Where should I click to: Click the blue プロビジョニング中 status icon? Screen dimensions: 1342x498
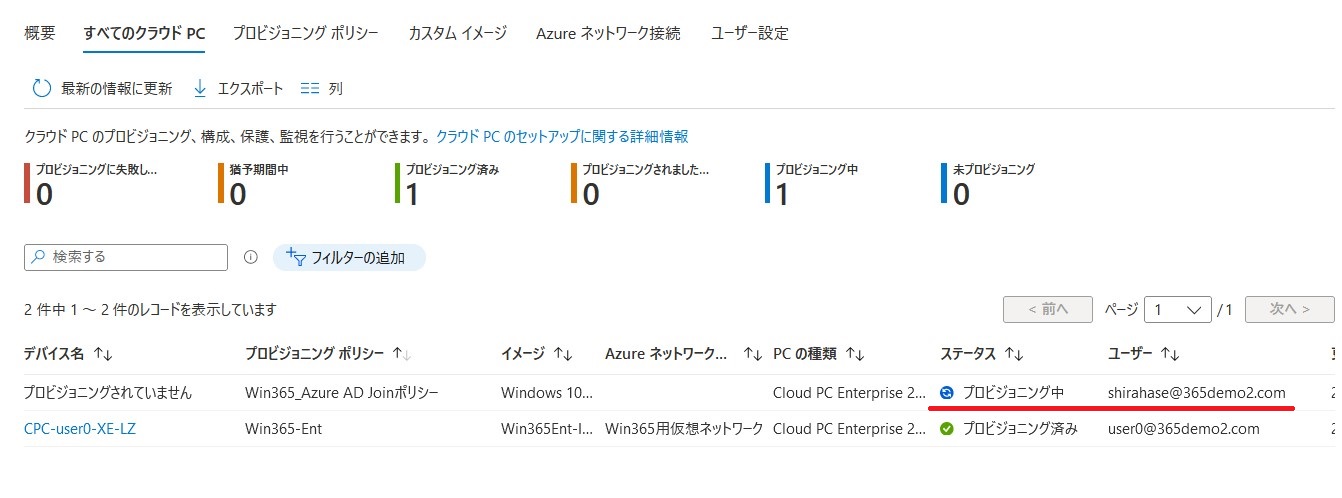click(947, 393)
